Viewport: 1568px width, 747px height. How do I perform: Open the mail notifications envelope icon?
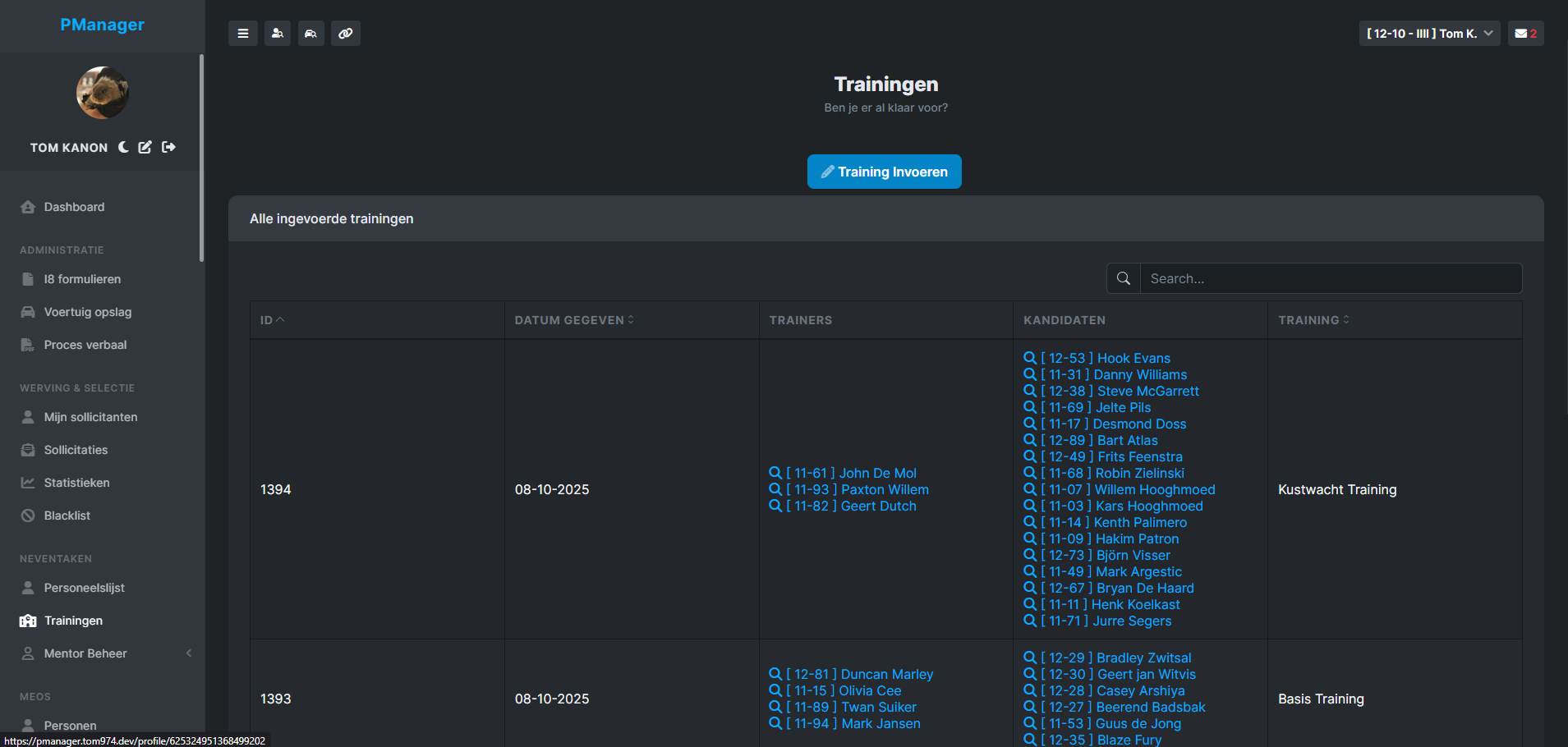1525,34
